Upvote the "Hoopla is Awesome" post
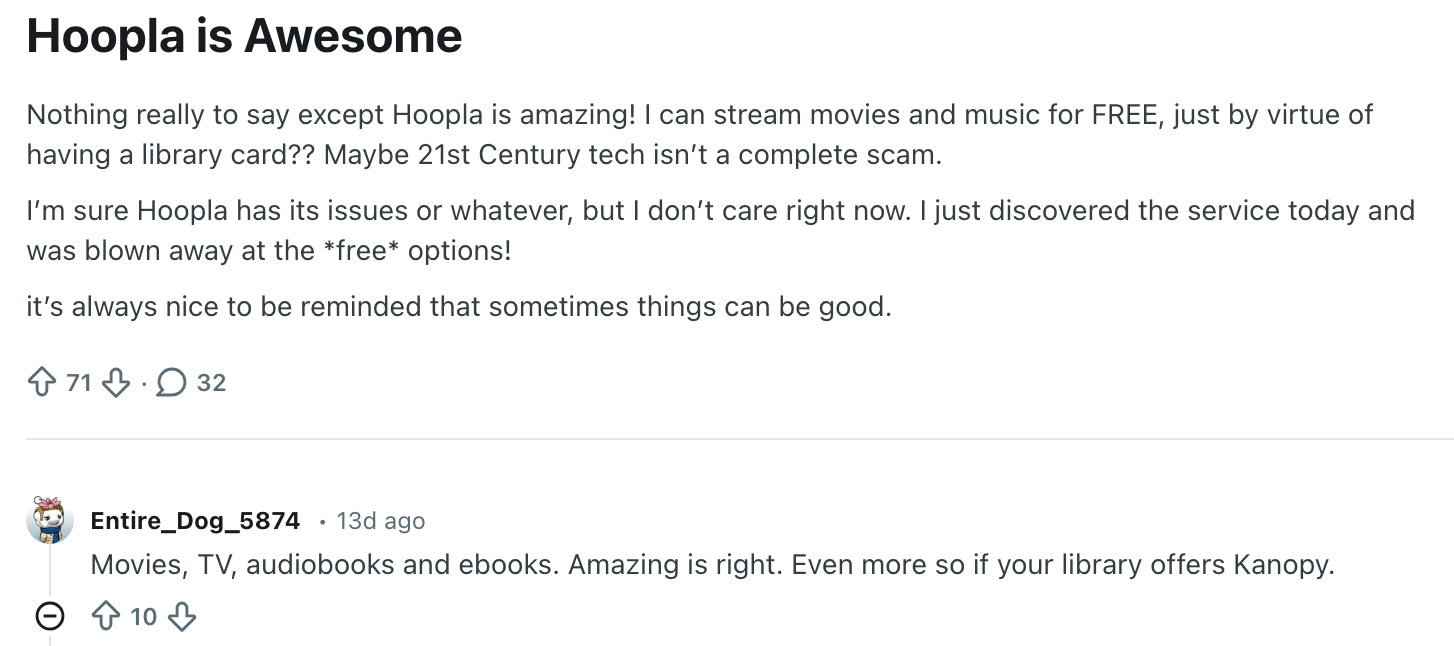Image resolution: width=1454 pixels, height=646 pixels. 41,381
